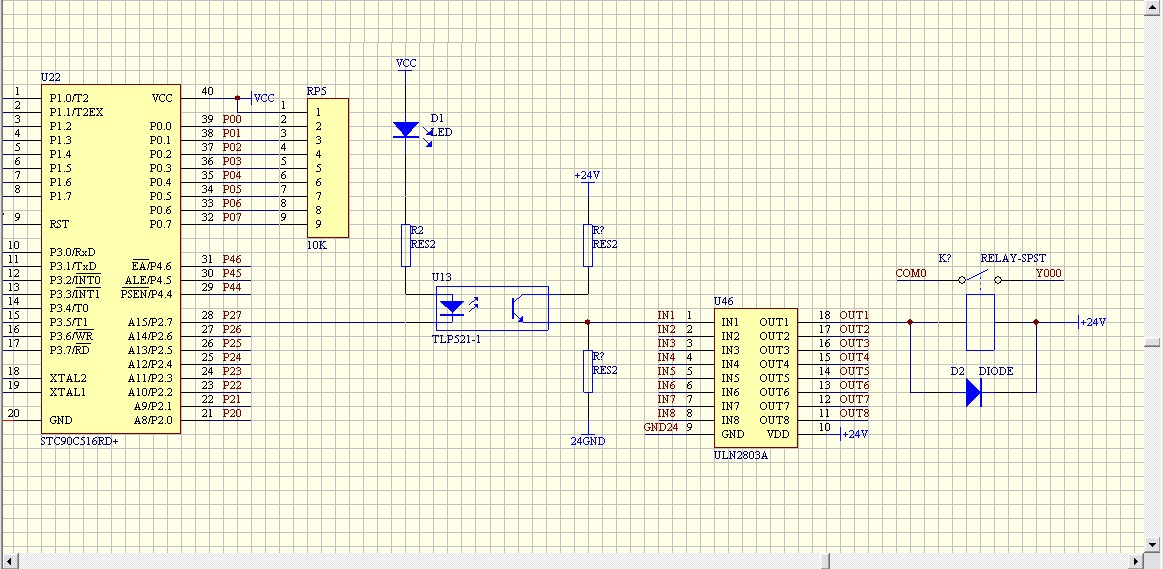Click the R2 resistor symbol
Viewport: 1163px width, 569px height.
click(x=406, y=246)
